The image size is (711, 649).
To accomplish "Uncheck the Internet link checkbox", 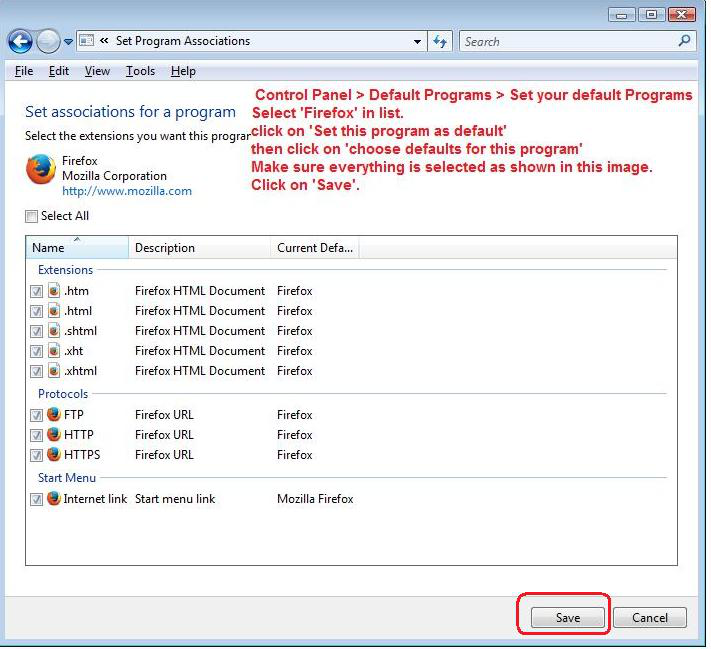I will click(36, 499).
